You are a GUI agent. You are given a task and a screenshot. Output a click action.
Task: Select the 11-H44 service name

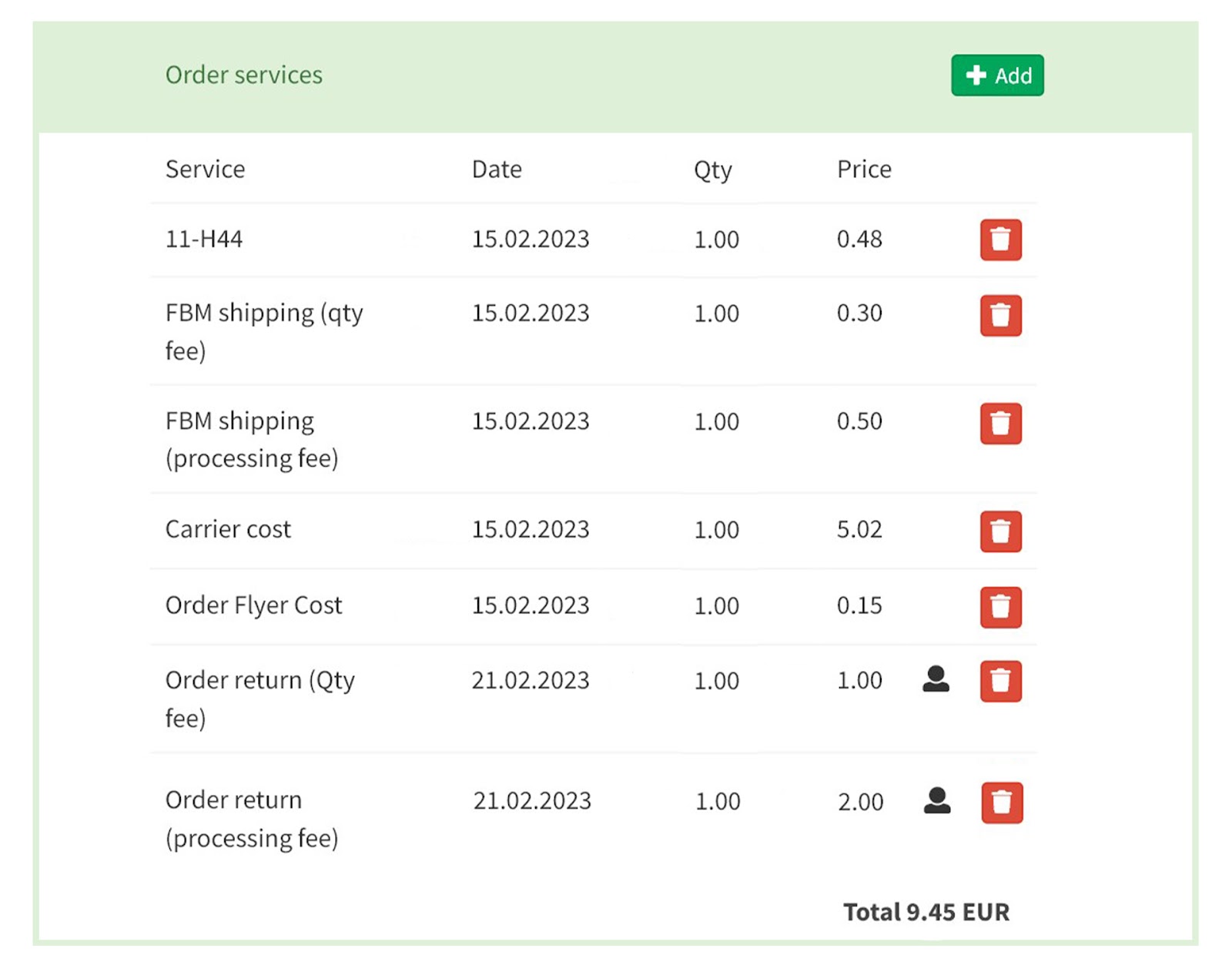click(204, 240)
